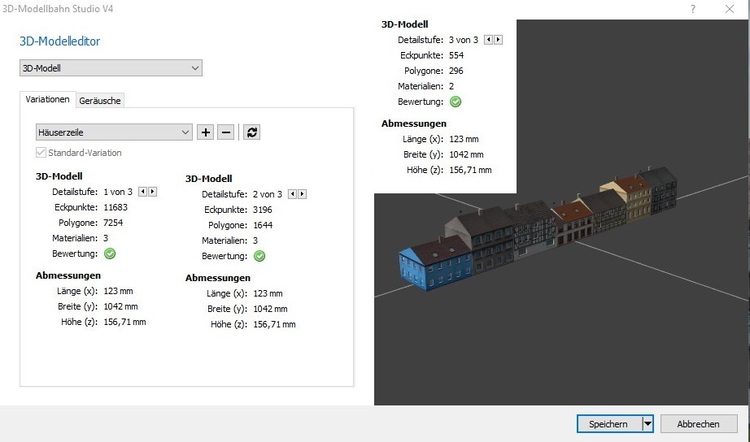Select the Eckpunkte value 3196

(x=263, y=210)
